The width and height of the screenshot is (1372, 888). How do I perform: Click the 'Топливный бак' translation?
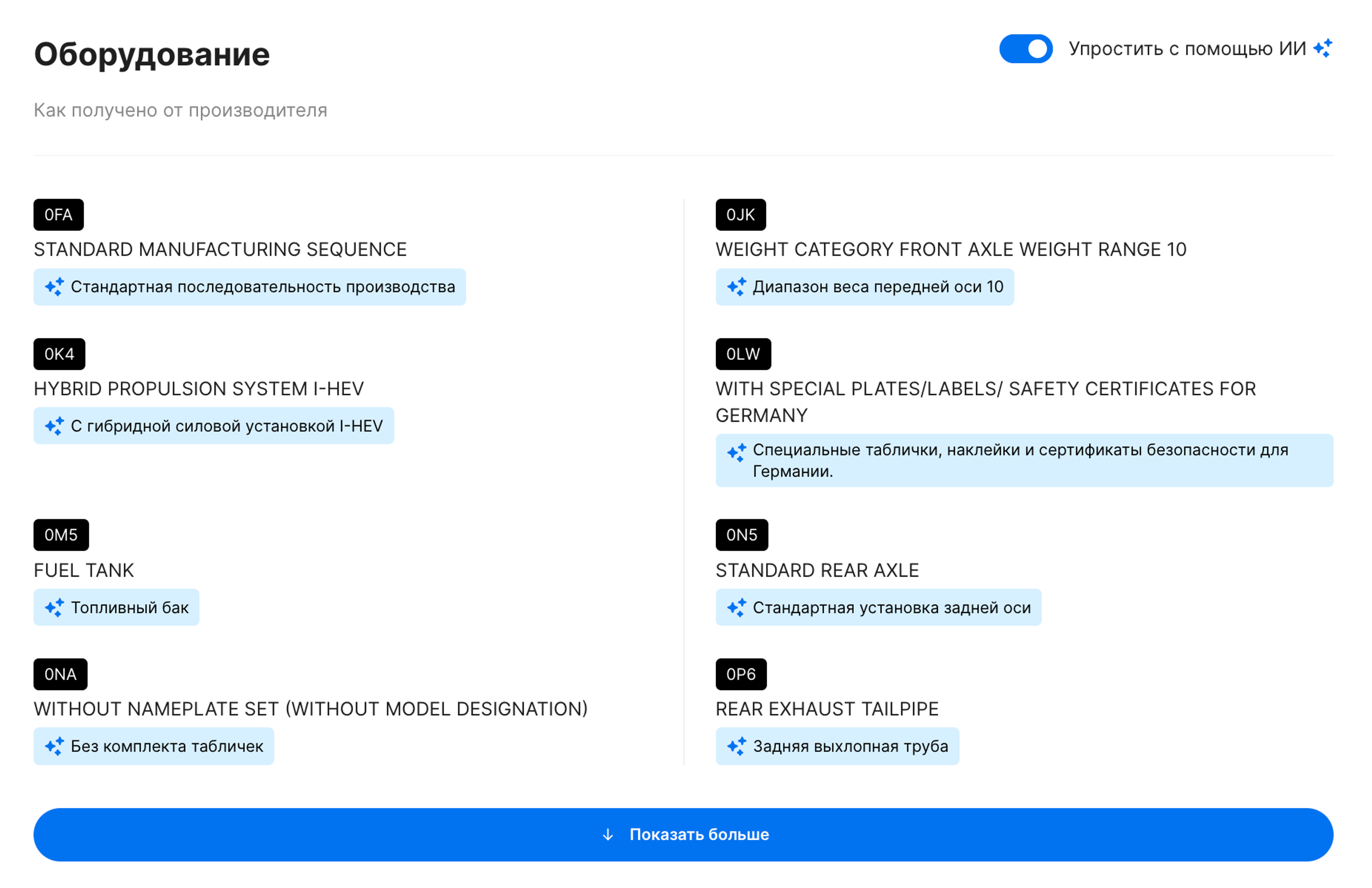pos(130,607)
